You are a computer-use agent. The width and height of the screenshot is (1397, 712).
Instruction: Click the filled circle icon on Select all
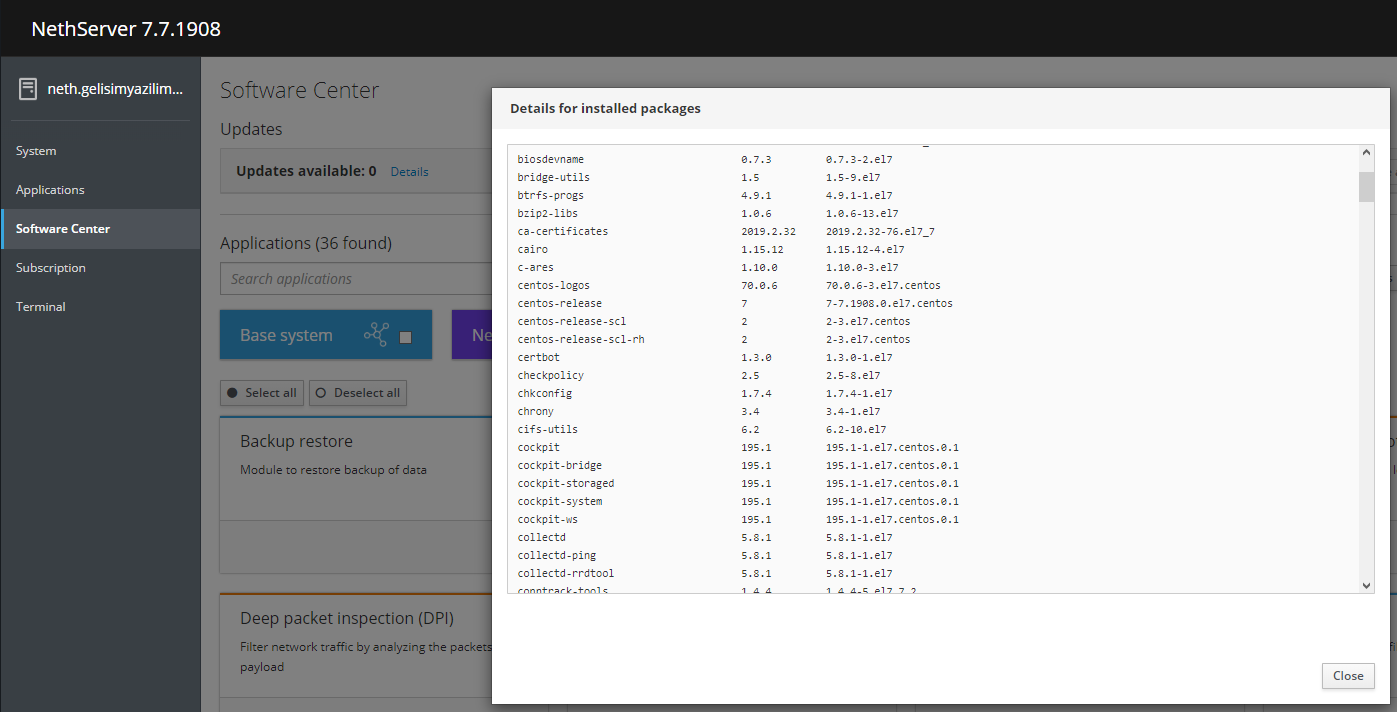(x=232, y=393)
